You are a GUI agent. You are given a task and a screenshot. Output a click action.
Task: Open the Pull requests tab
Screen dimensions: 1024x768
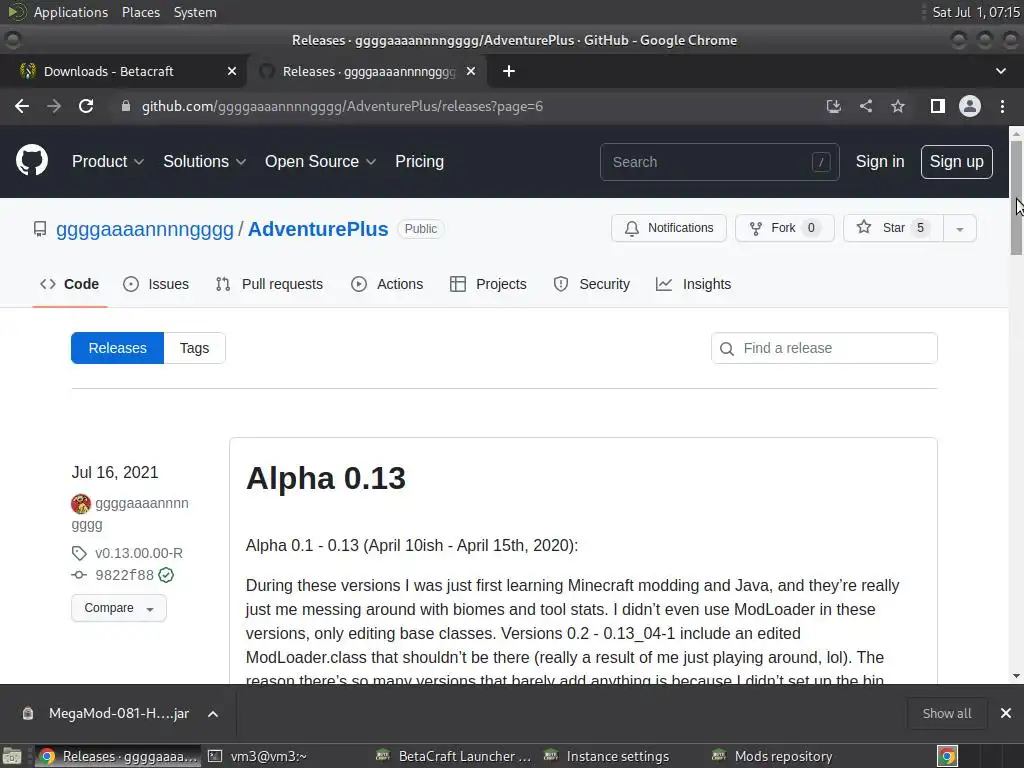point(269,284)
